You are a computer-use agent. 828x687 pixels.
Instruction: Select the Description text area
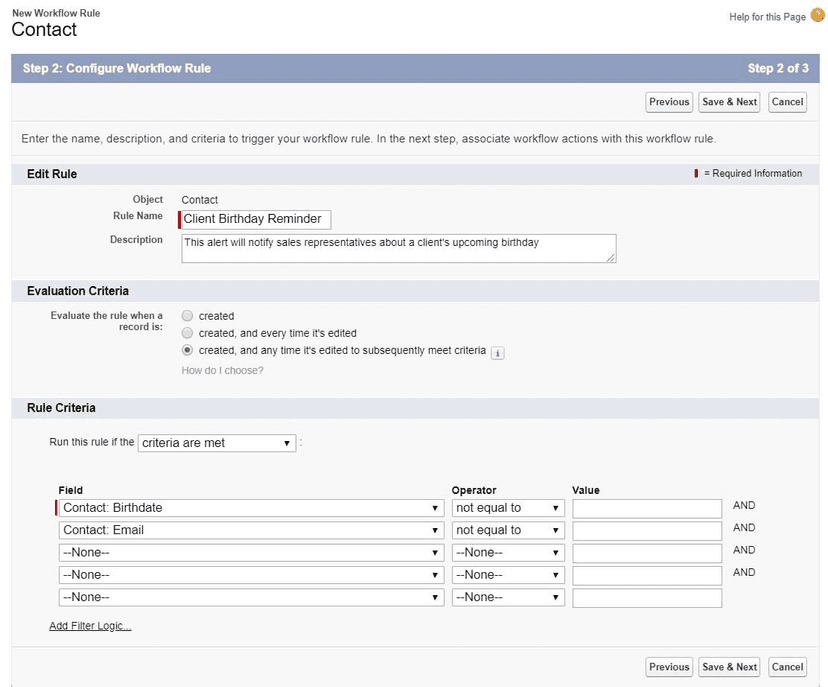pos(397,246)
